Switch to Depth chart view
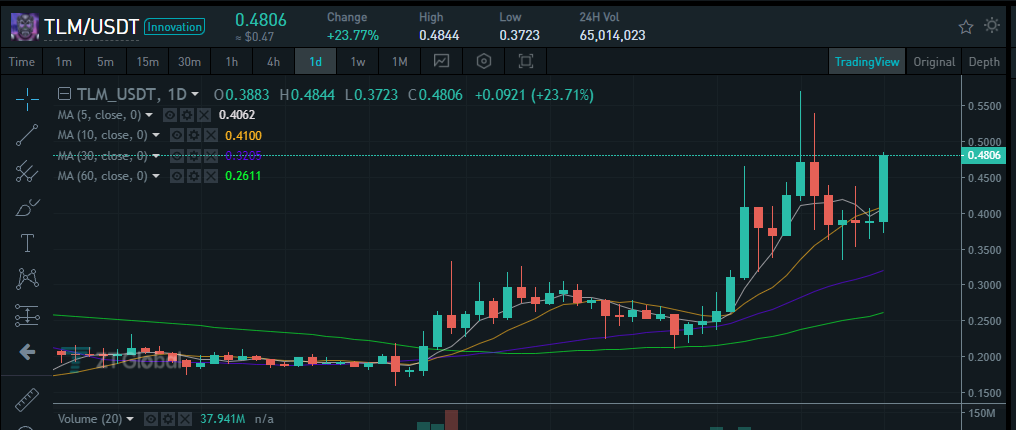The image size is (1016, 430). click(984, 62)
